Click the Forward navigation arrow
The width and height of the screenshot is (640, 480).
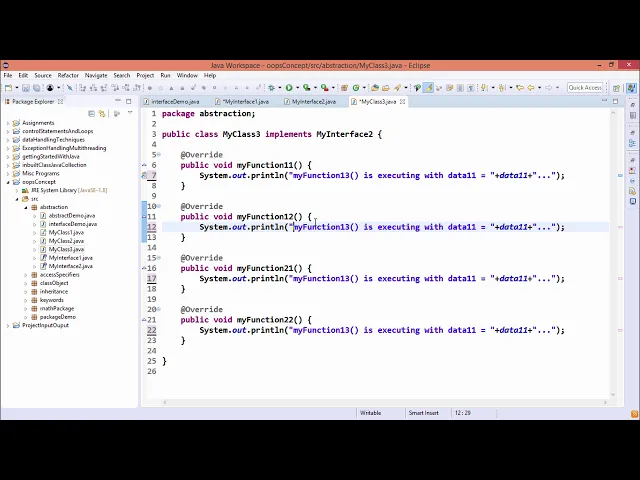pos(549,87)
